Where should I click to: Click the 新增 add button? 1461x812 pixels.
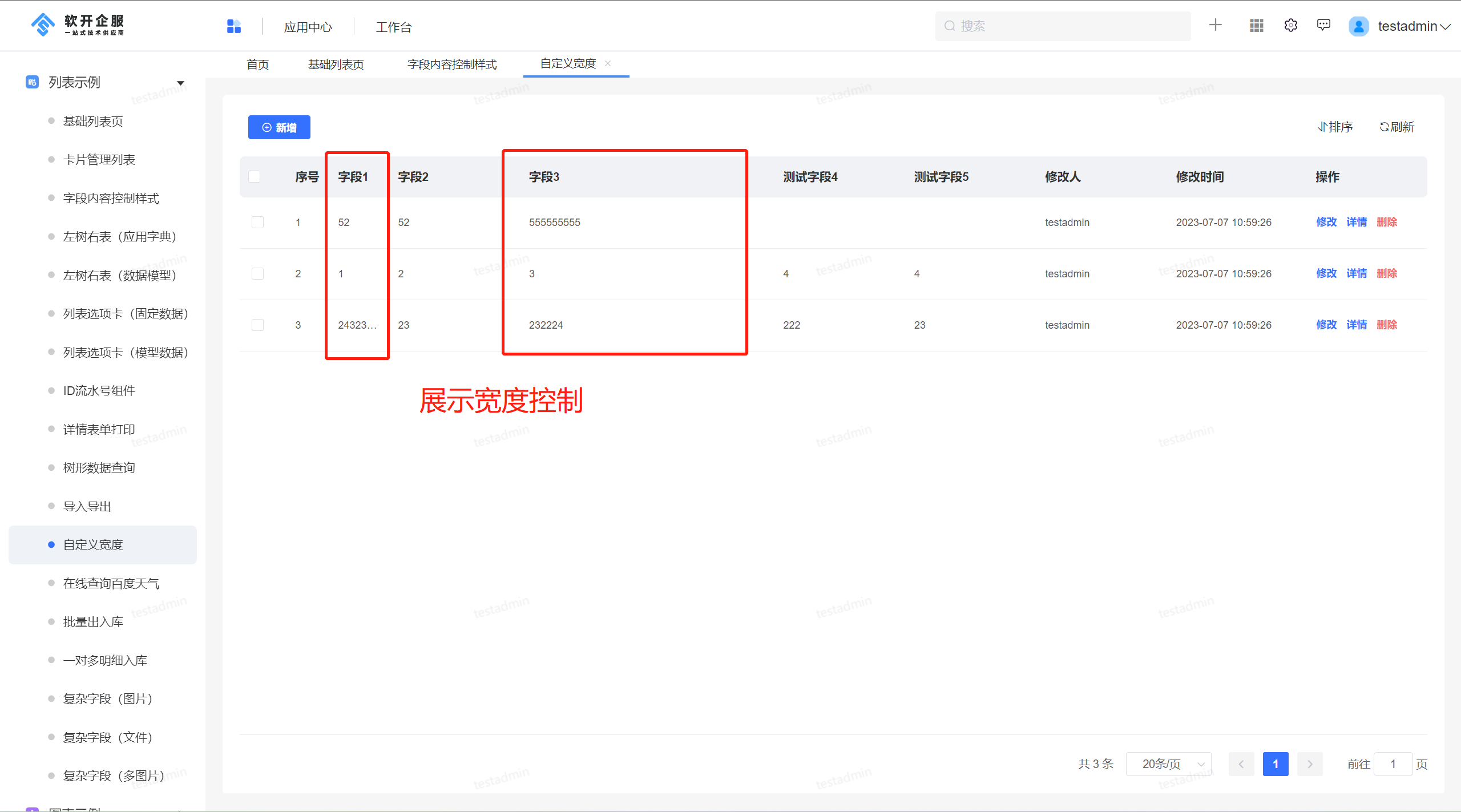click(279, 127)
